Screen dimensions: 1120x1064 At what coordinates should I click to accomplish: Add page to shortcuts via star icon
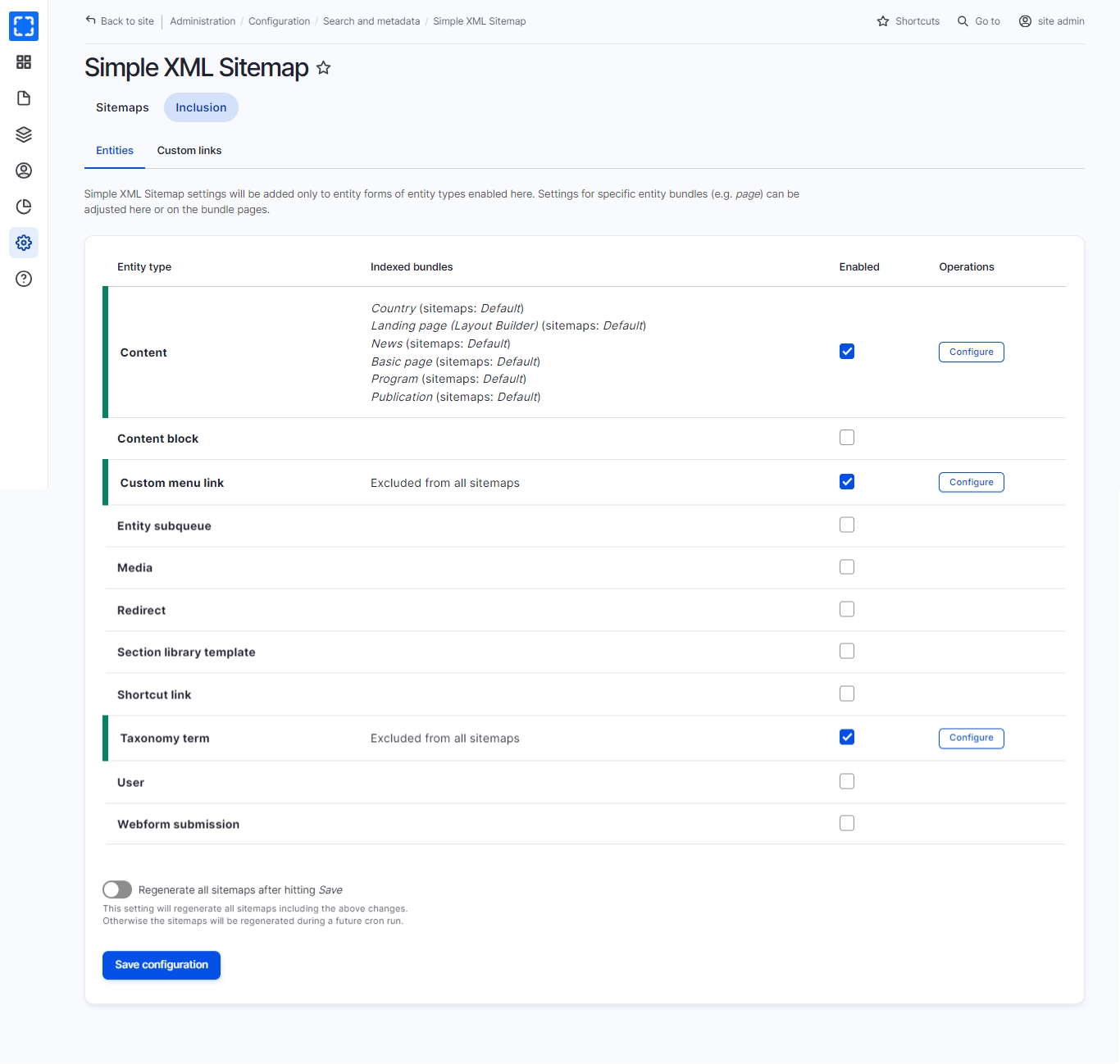click(324, 68)
